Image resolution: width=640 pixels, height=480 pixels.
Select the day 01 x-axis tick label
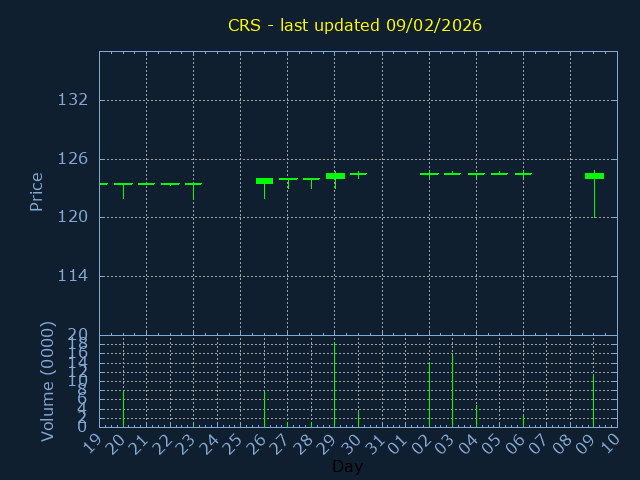tap(401, 442)
